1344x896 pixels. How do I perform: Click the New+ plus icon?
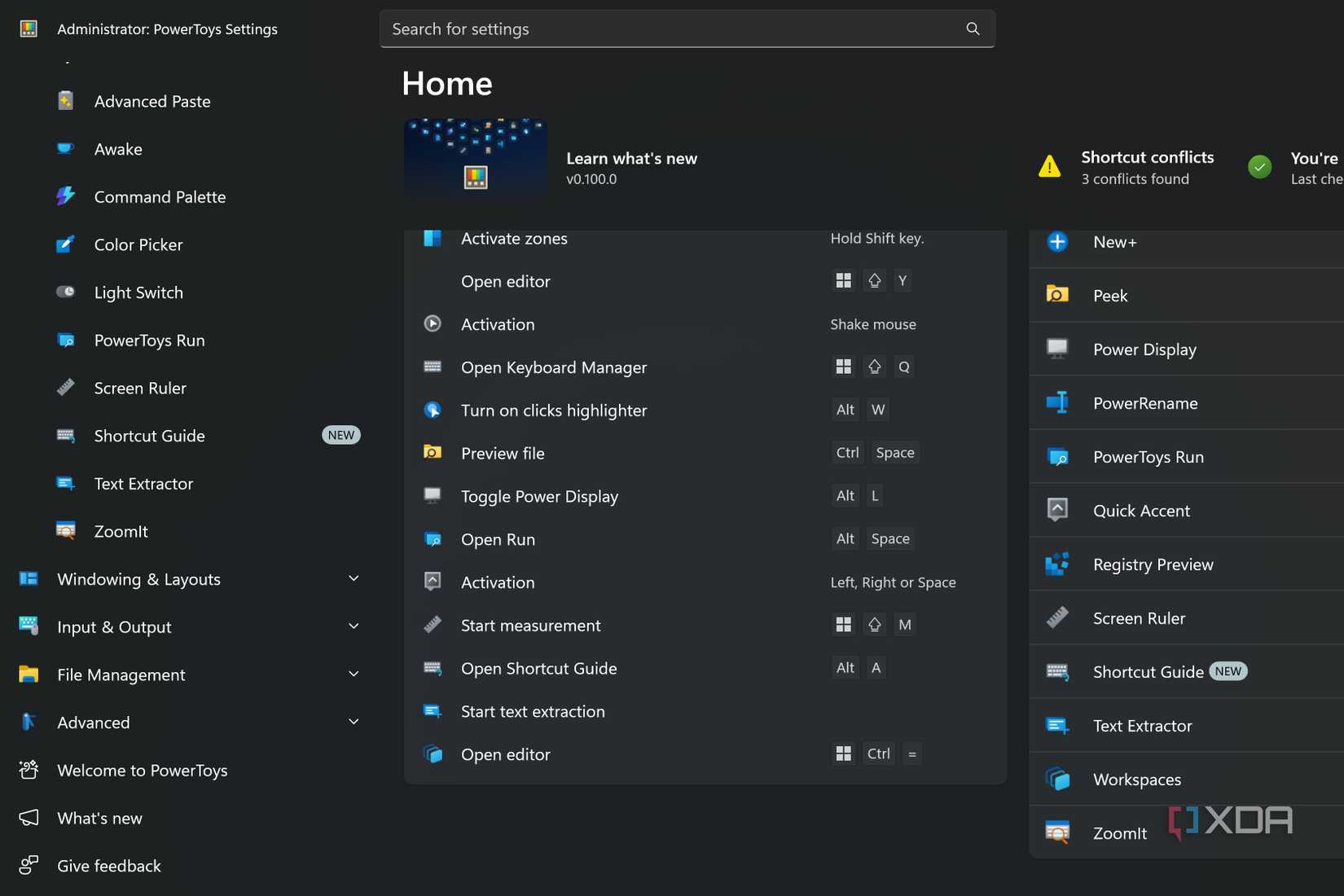pyautogui.click(x=1057, y=242)
